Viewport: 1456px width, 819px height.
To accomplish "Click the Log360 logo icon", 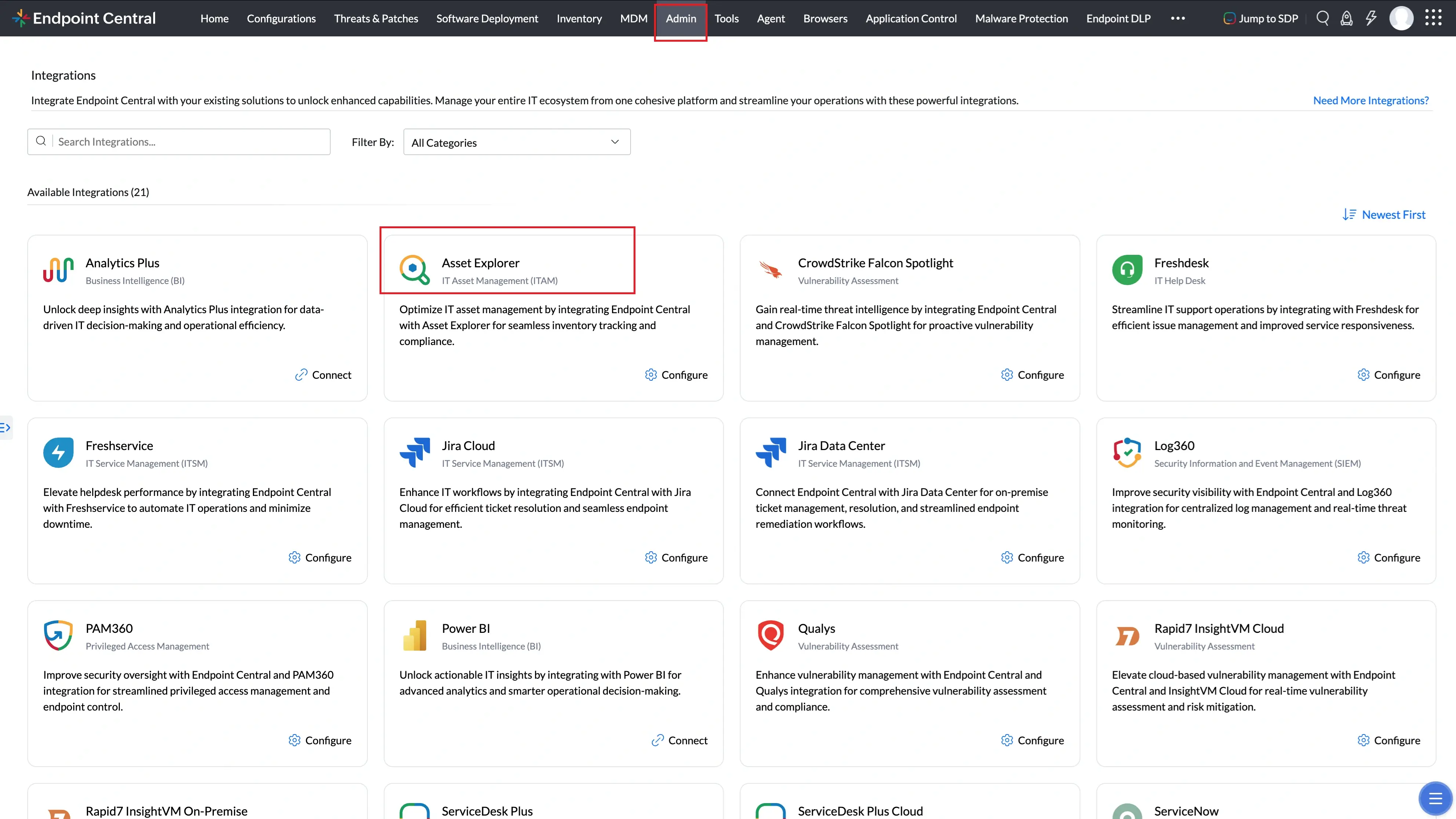I will click(x=1127, y=453).
